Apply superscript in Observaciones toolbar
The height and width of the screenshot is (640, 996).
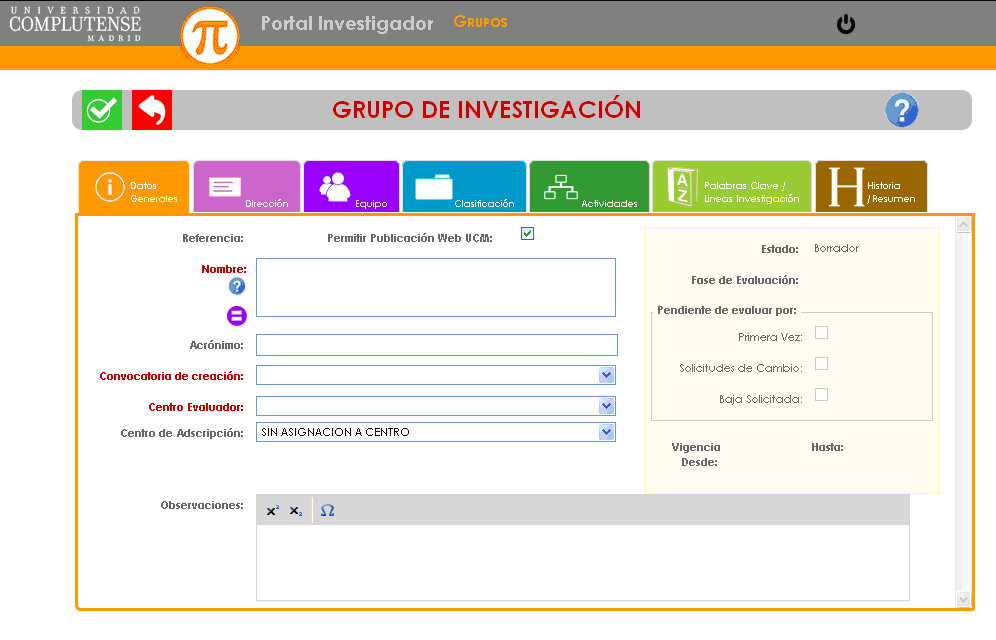272,511
